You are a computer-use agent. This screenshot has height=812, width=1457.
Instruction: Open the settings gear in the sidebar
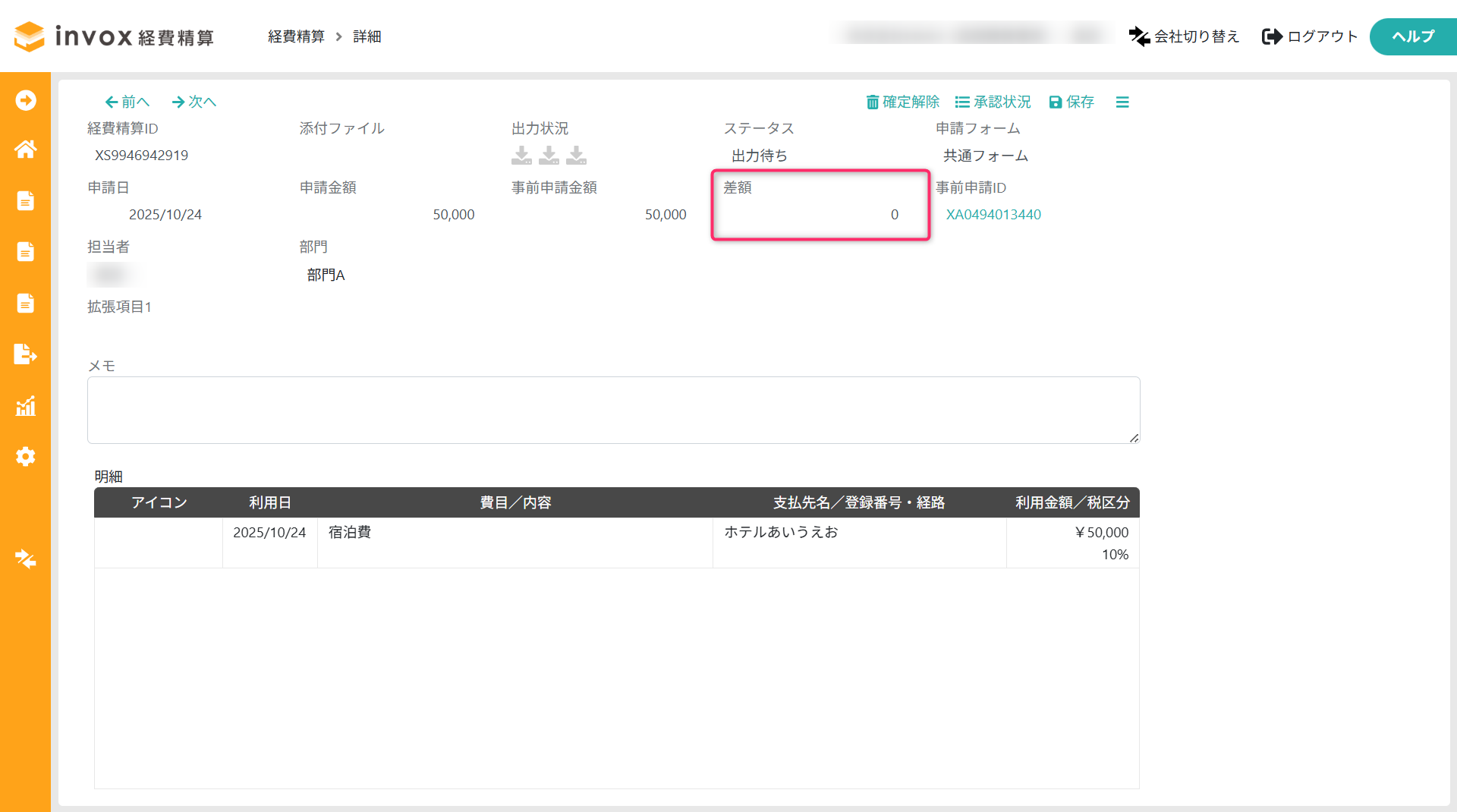(x=25, y=457)
